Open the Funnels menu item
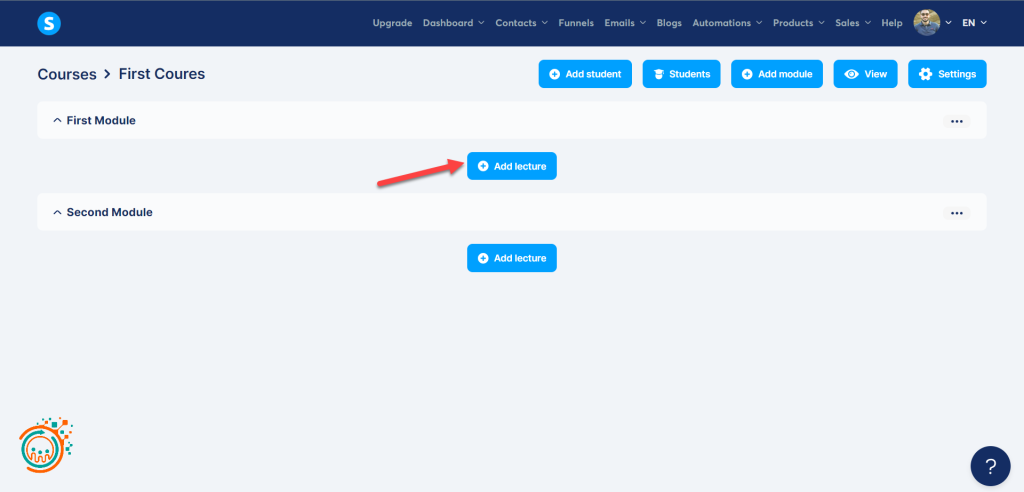The height and width of the screenshot is (492, 1024). click(x=576, y=23)
